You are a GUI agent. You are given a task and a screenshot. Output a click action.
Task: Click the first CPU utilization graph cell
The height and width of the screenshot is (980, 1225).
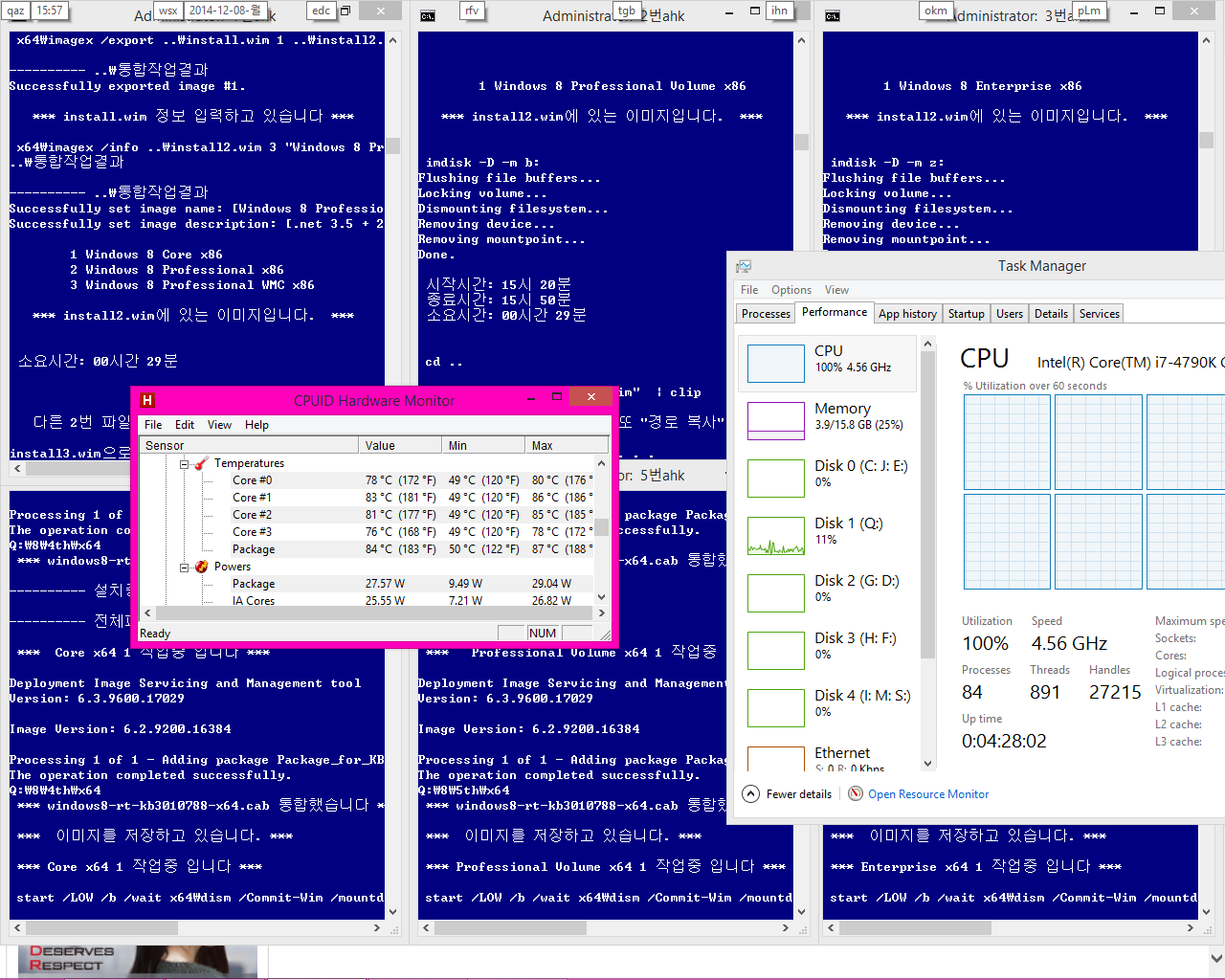tap(1007, 441)
